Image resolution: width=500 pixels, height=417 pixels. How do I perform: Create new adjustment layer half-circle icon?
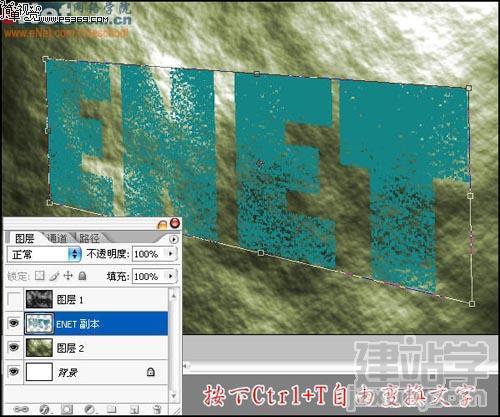coord(89,409)
